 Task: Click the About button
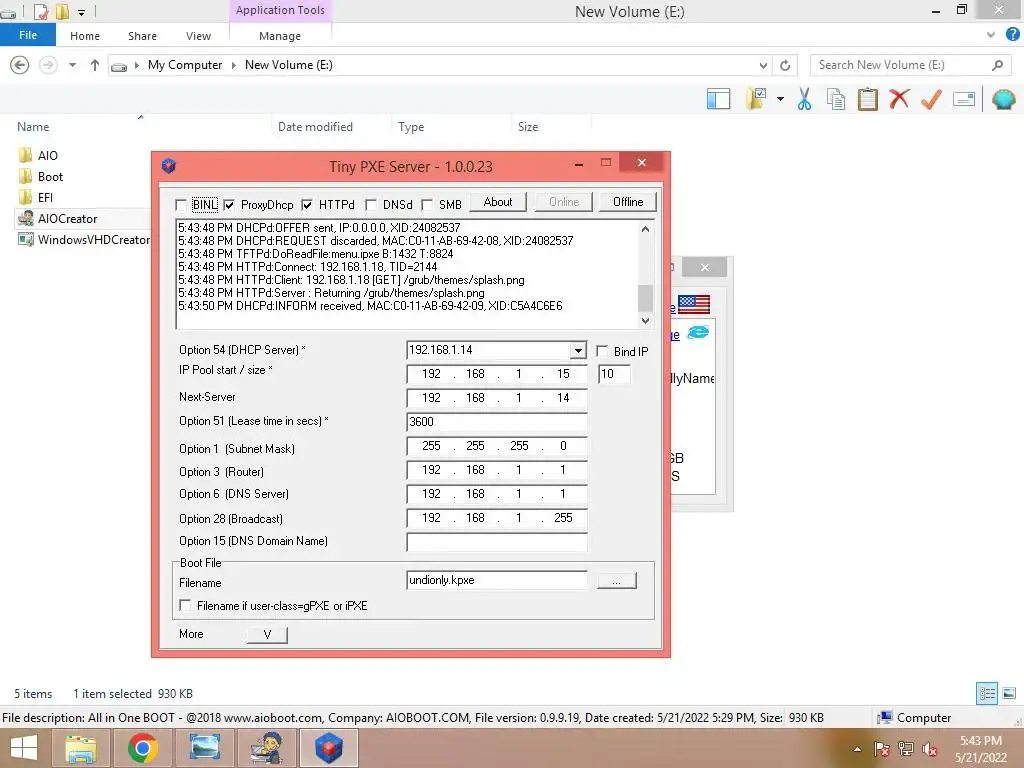(498, 202)
